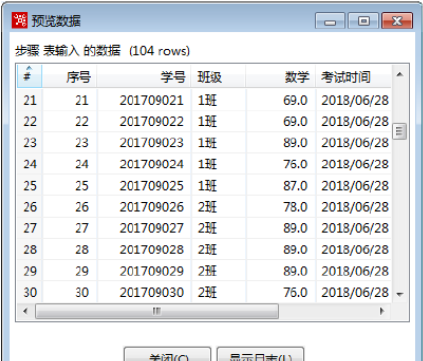The height and width of the screenshot is (361, 423).
Task: Click 序号 value 22 cell
Action: click(70, 122)
